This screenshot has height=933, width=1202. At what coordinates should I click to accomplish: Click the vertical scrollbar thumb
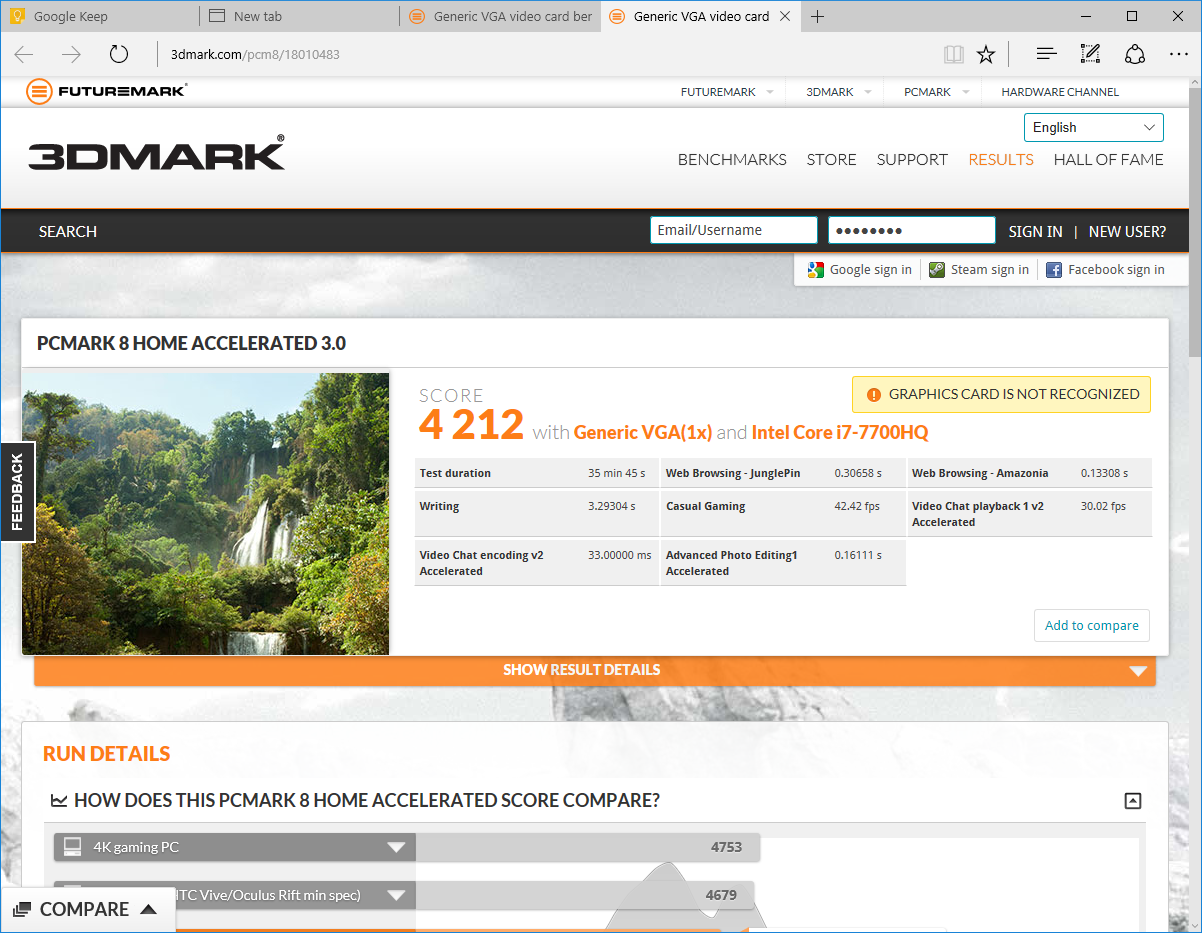pos(1194,220)
